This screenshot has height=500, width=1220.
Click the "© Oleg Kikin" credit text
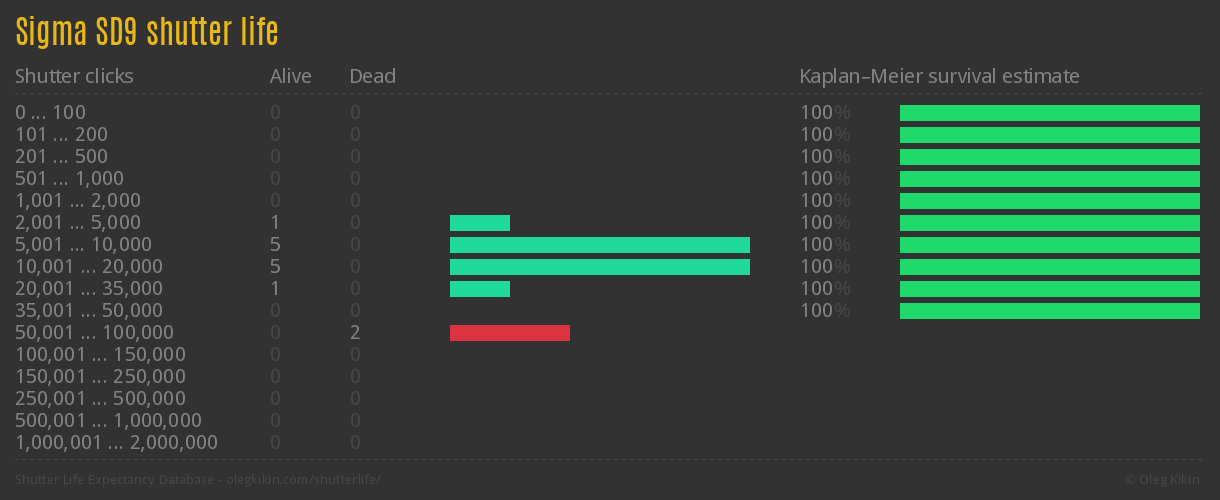pyautogui.click(x=1164, y=480)
